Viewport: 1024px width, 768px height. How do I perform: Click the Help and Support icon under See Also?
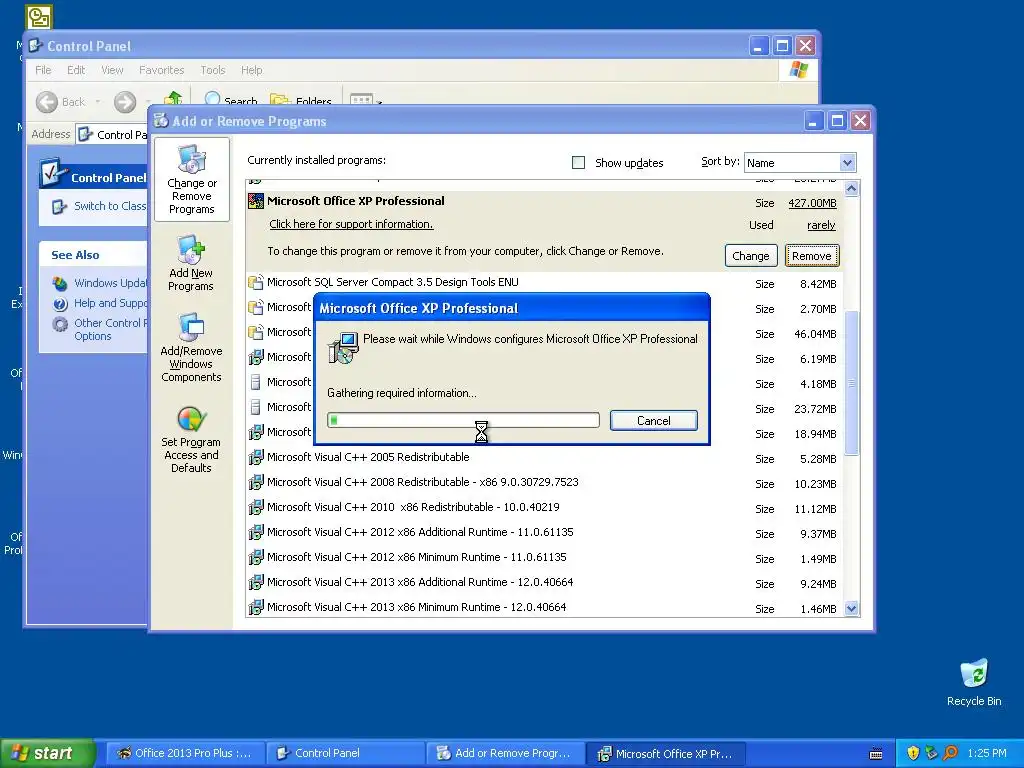coord(60,304)
